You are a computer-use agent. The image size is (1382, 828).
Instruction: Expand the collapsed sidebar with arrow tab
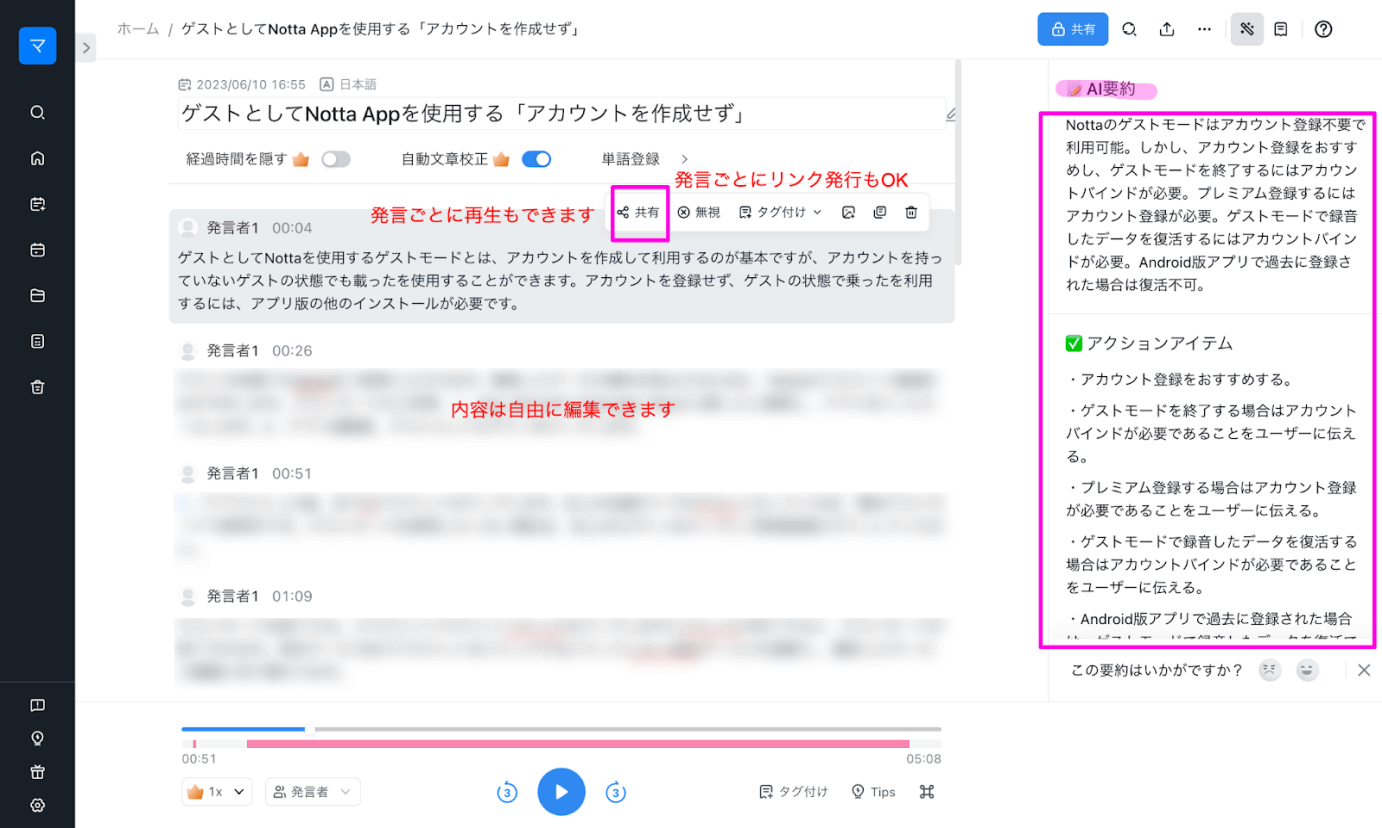coord(86,47)
